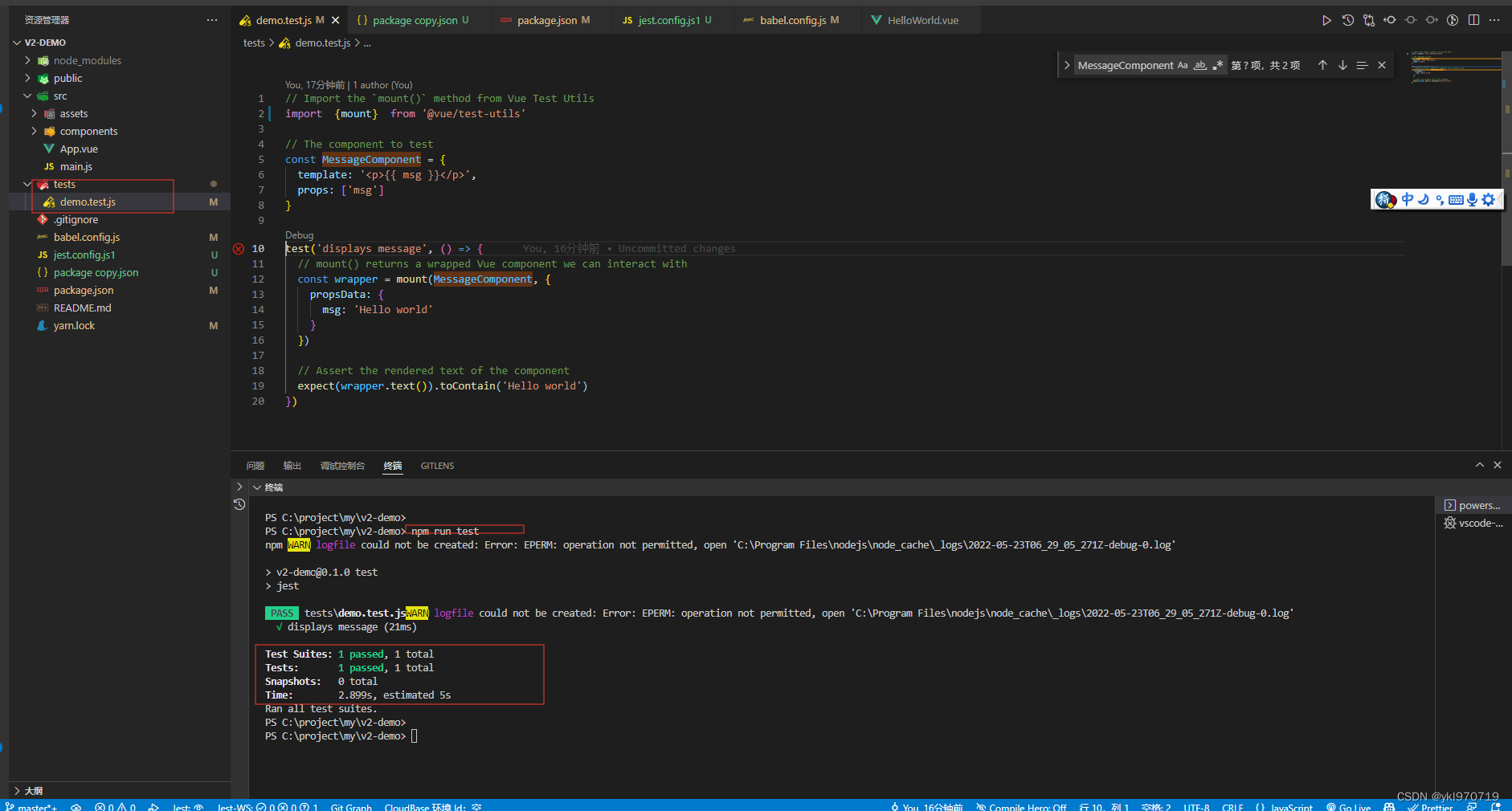Open the Output (输出) panel tab
This screenshot has width=1512, height=811.
click(x=292, y=466)
